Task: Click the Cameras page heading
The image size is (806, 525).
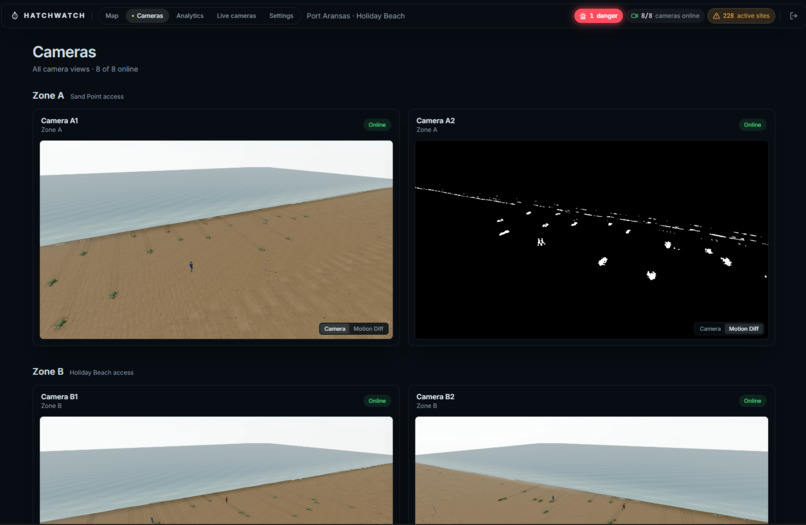Action: click(64, 52)
